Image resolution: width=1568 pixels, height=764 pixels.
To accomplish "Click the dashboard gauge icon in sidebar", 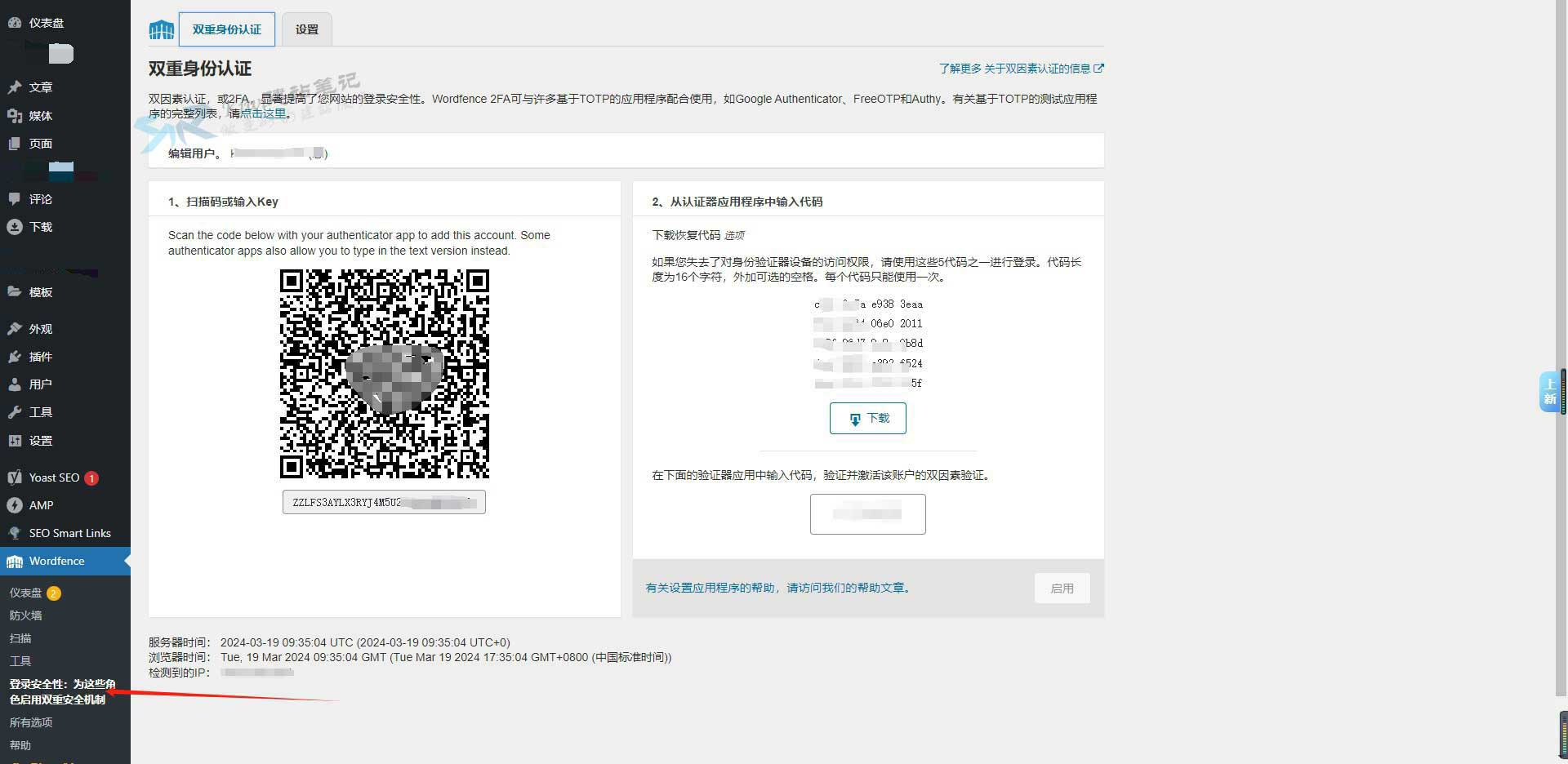I will coord(15,23).
